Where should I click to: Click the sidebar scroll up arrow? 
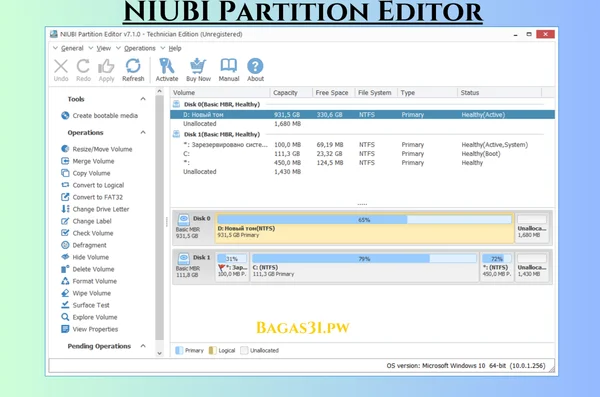(160, 91)
